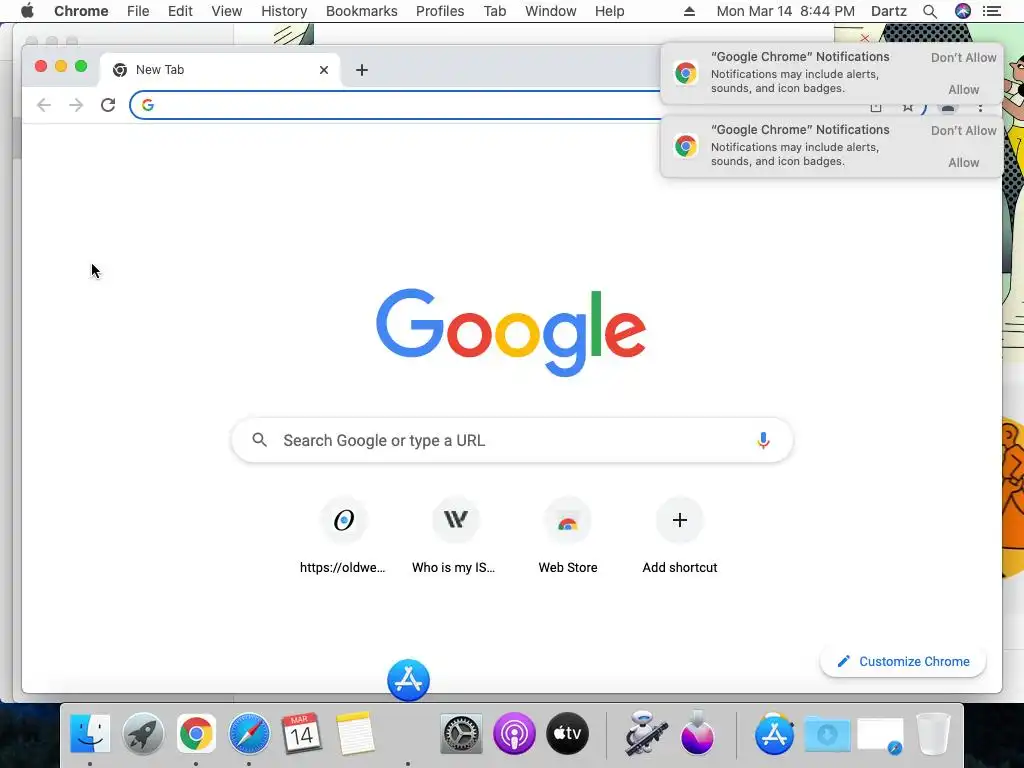
Task: Start voice search with the microphone icon
Action: [763, 440]
